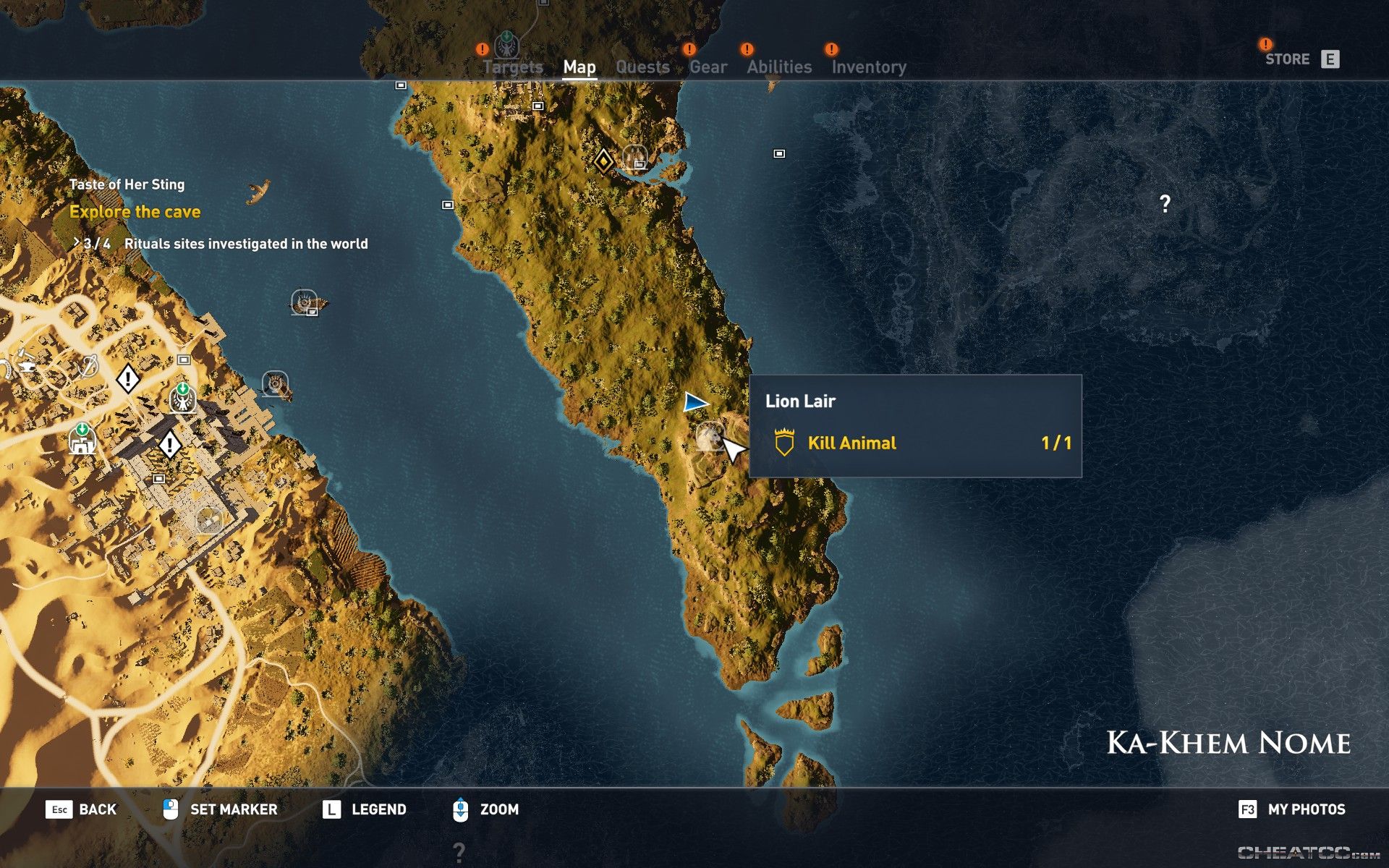Open the Inventory tab
The image size is (1389, 868).
click(869, 67)
